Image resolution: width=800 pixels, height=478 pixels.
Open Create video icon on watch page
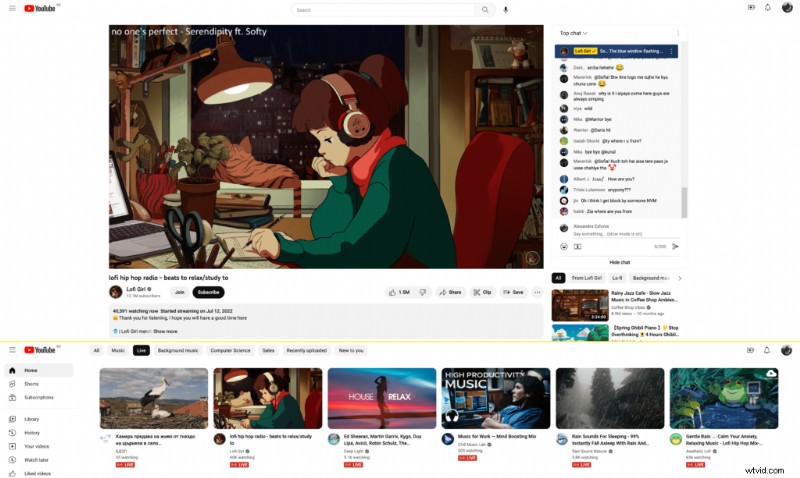(751, 8)
